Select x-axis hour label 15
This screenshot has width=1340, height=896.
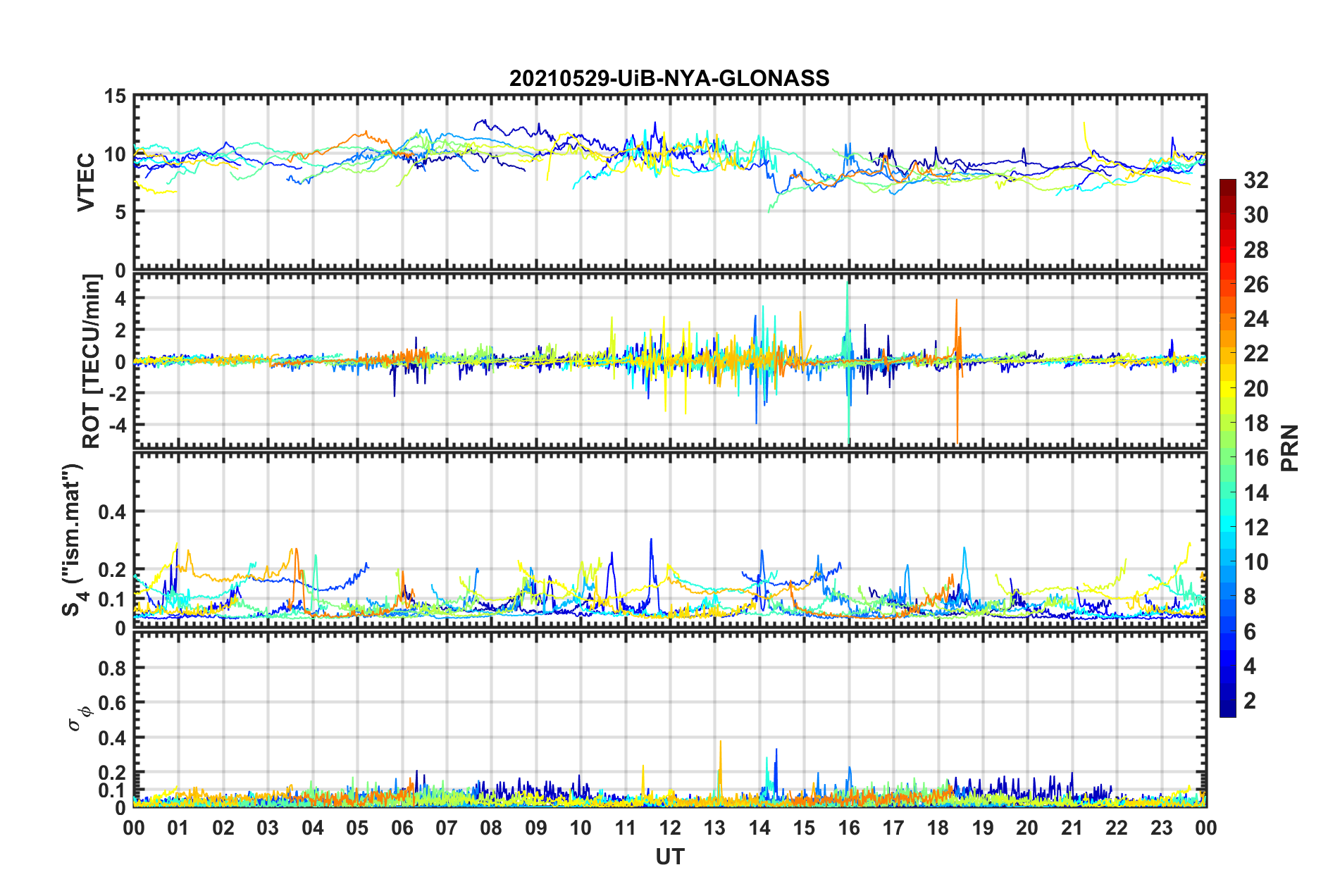click(804, 828)
